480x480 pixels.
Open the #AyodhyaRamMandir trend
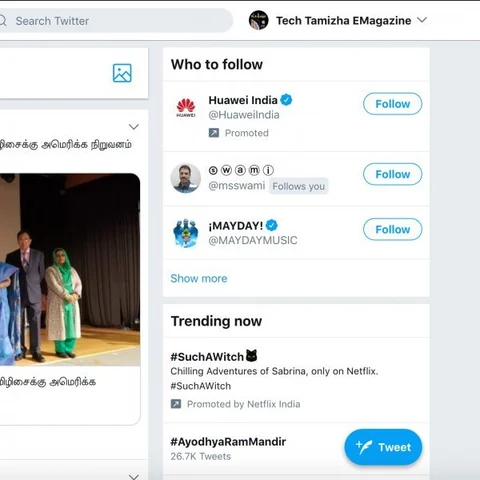click(228, 442)
